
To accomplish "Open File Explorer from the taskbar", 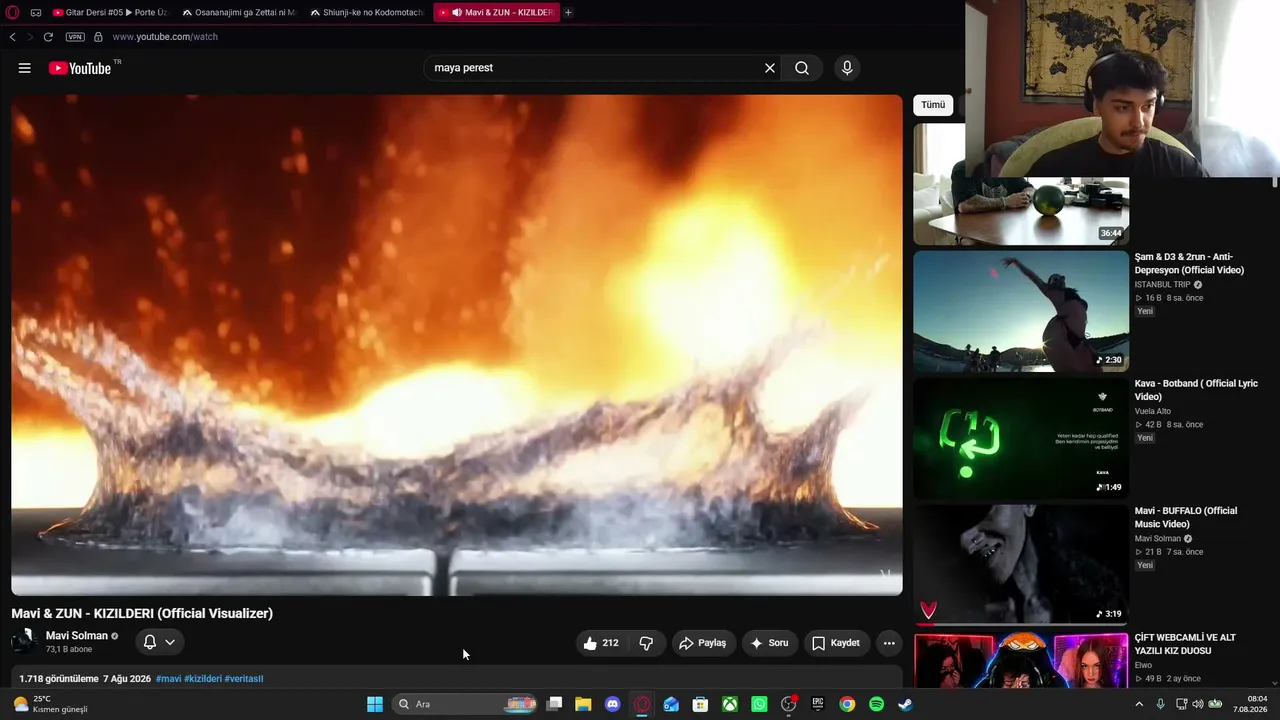I will click(583, 704).
